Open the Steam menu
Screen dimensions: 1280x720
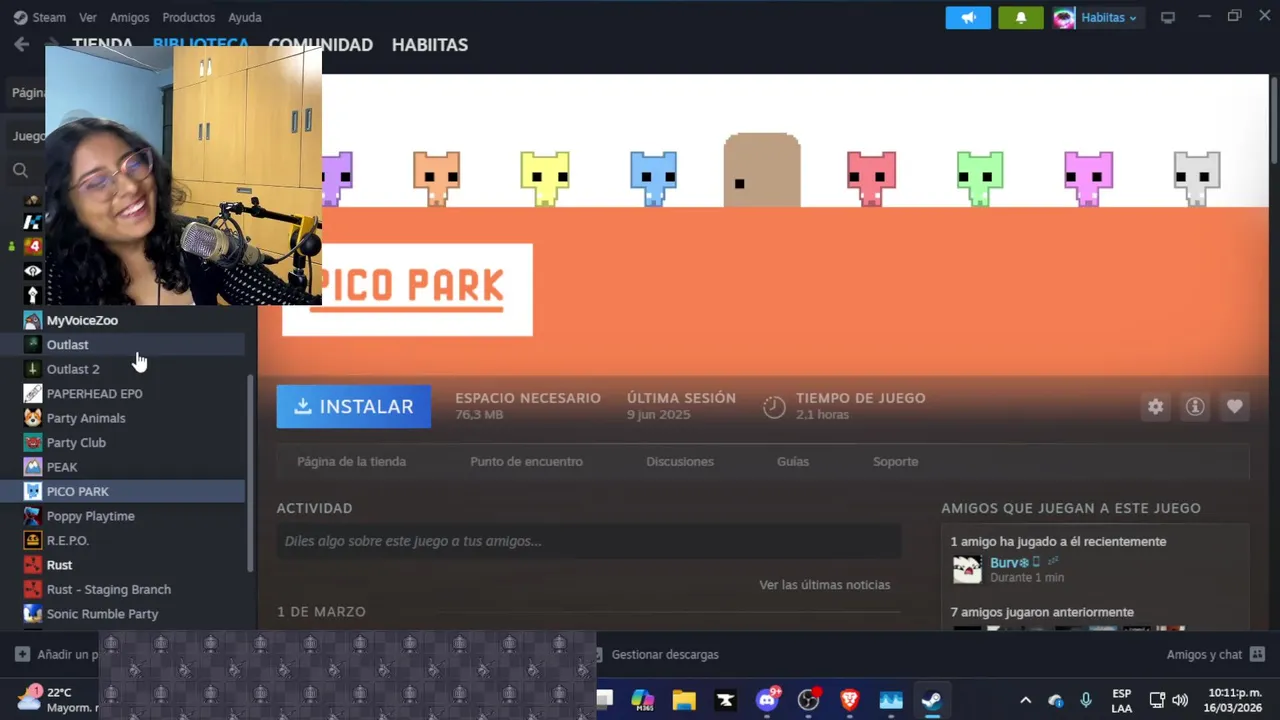click(40, 17)
